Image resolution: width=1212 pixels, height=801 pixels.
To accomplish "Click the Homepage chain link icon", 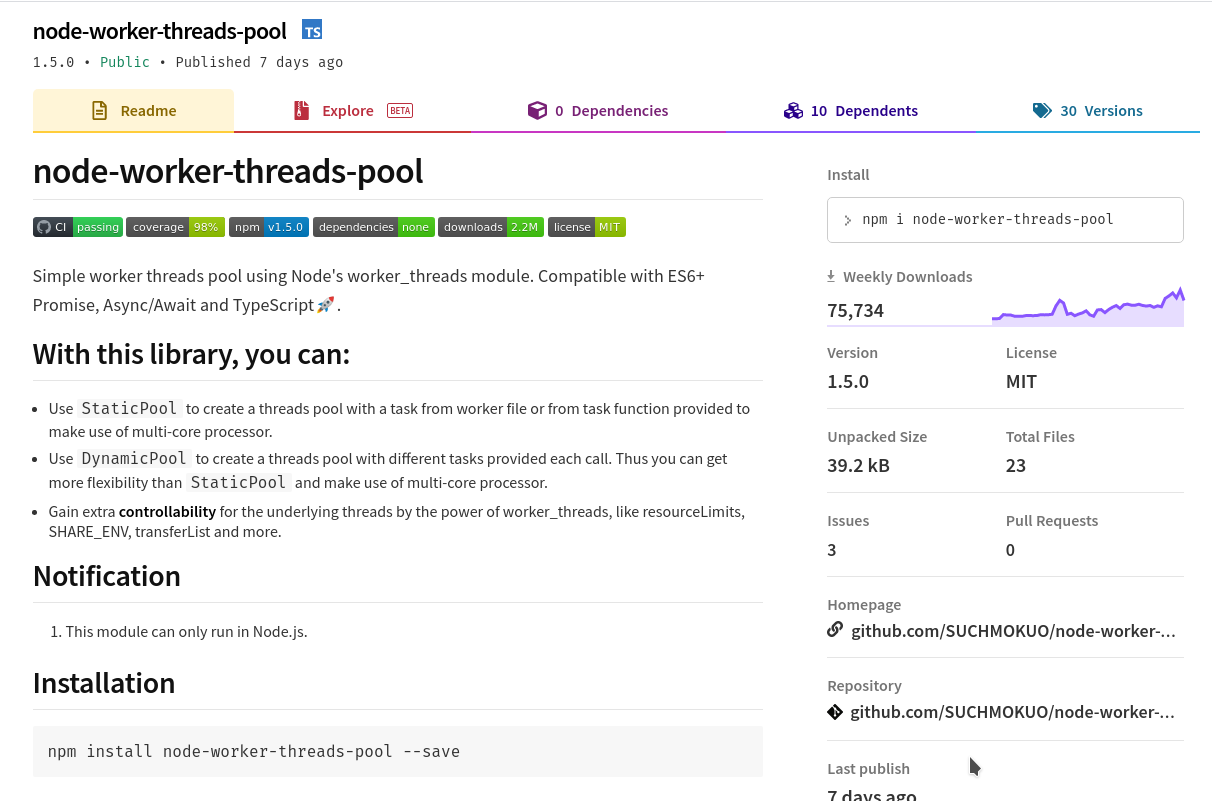I will click(x=835, y=630).
